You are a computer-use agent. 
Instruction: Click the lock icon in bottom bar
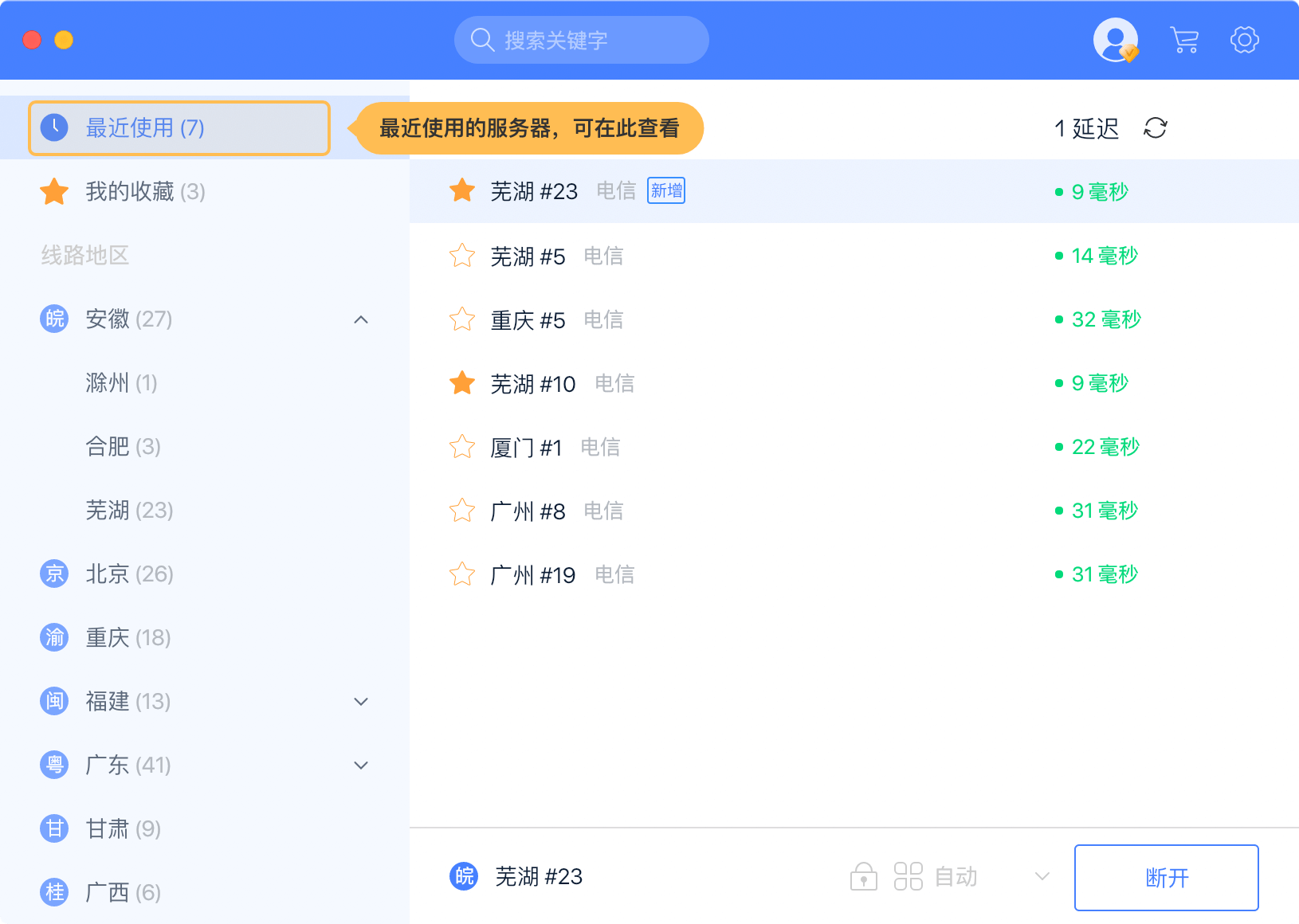(863, 877)
